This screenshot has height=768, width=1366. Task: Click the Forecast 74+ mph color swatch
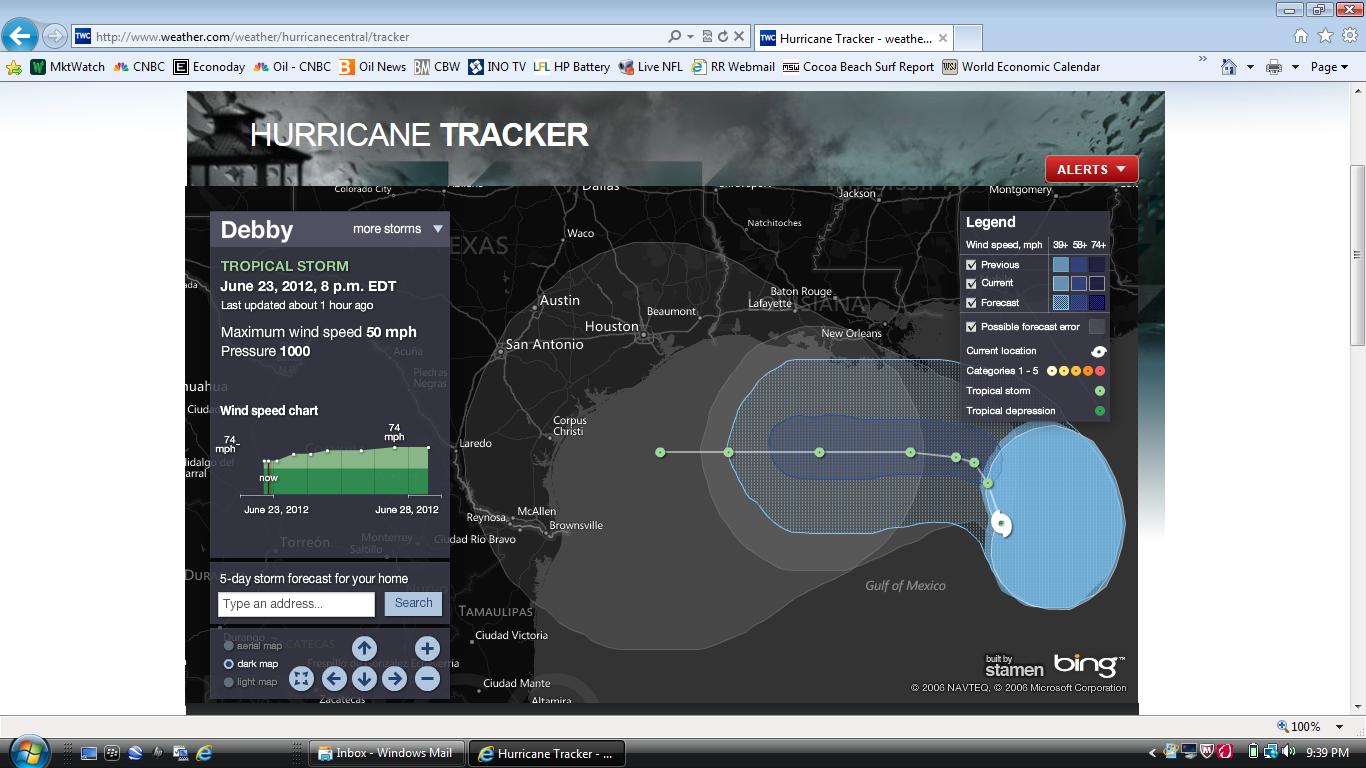point(1097,303)
